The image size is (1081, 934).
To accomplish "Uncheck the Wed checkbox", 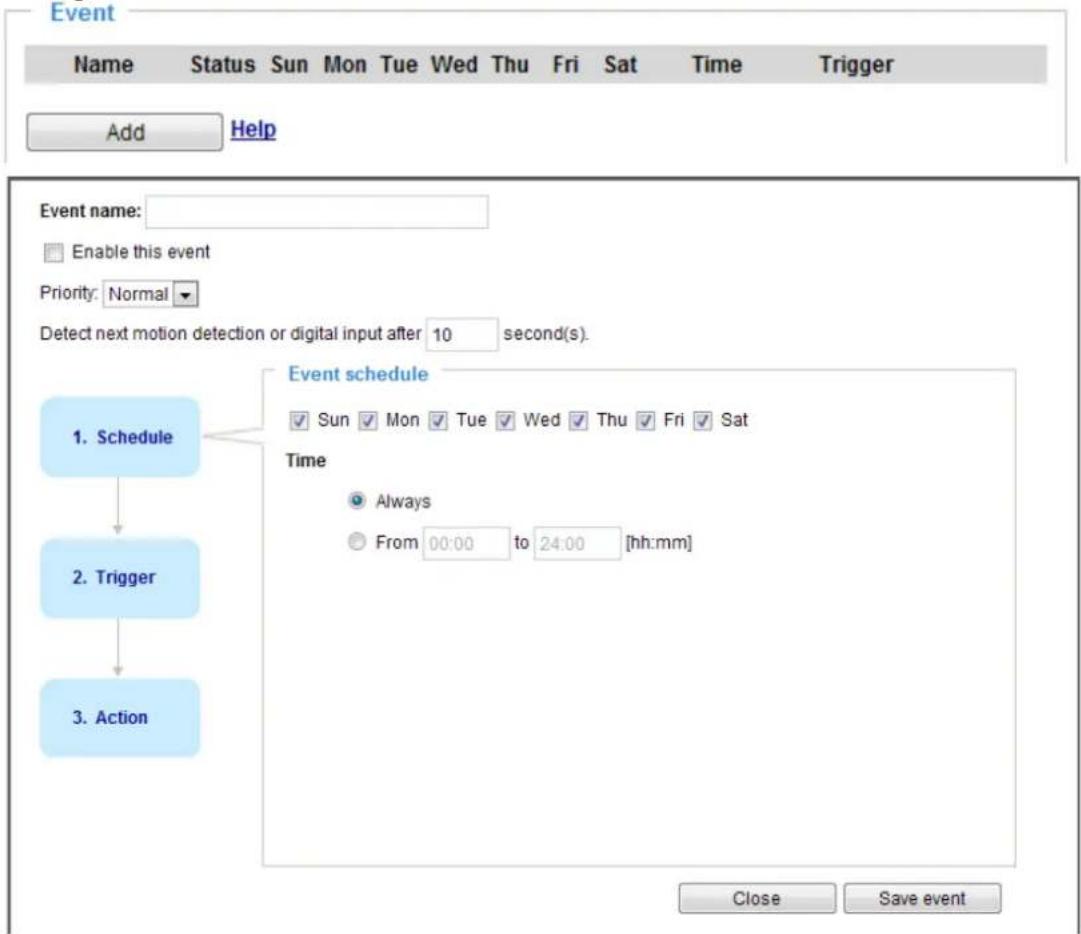I will (x=505, y=420).
